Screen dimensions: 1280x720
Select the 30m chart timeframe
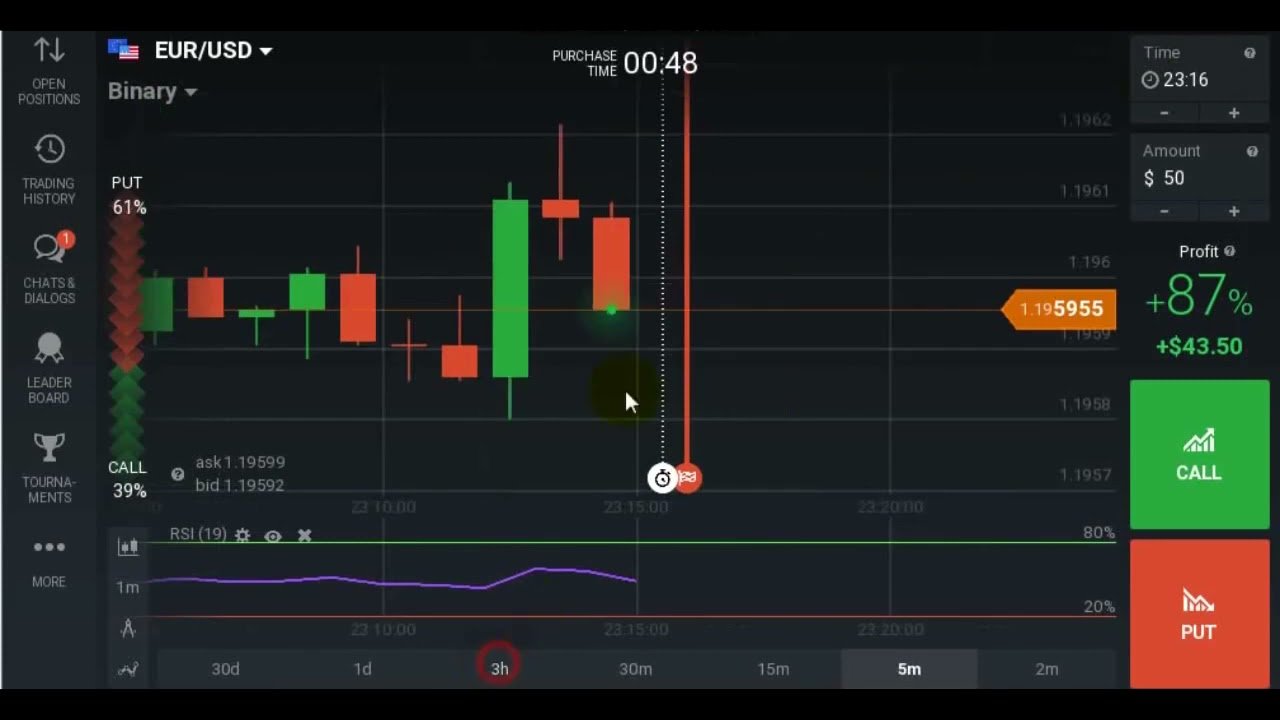coord(636,669)
